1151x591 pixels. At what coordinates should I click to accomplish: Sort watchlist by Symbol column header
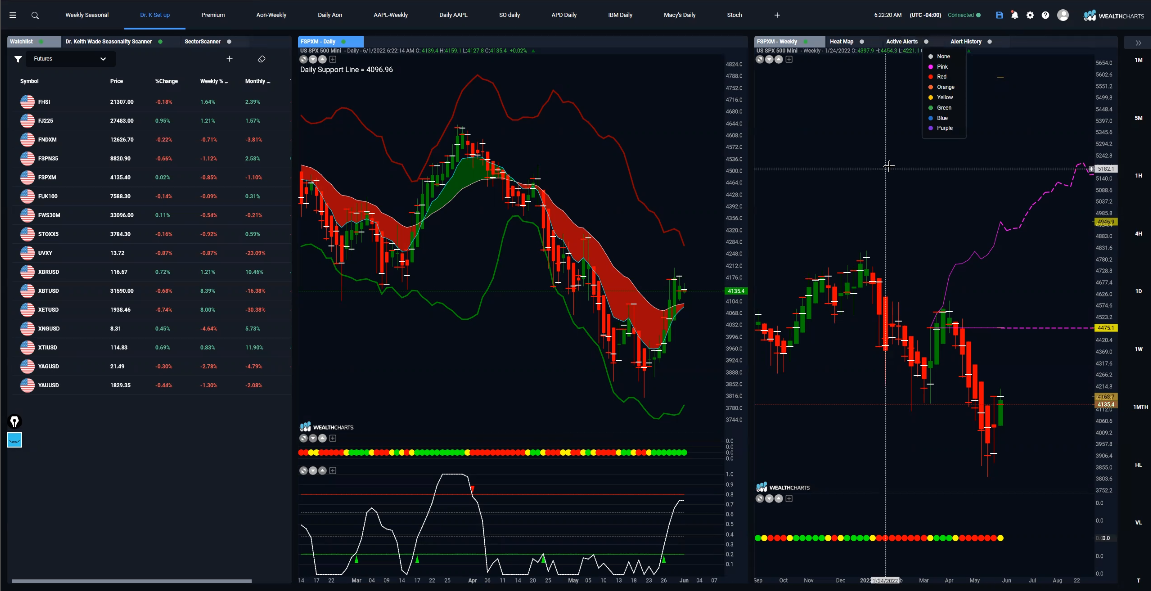[29, 81]
